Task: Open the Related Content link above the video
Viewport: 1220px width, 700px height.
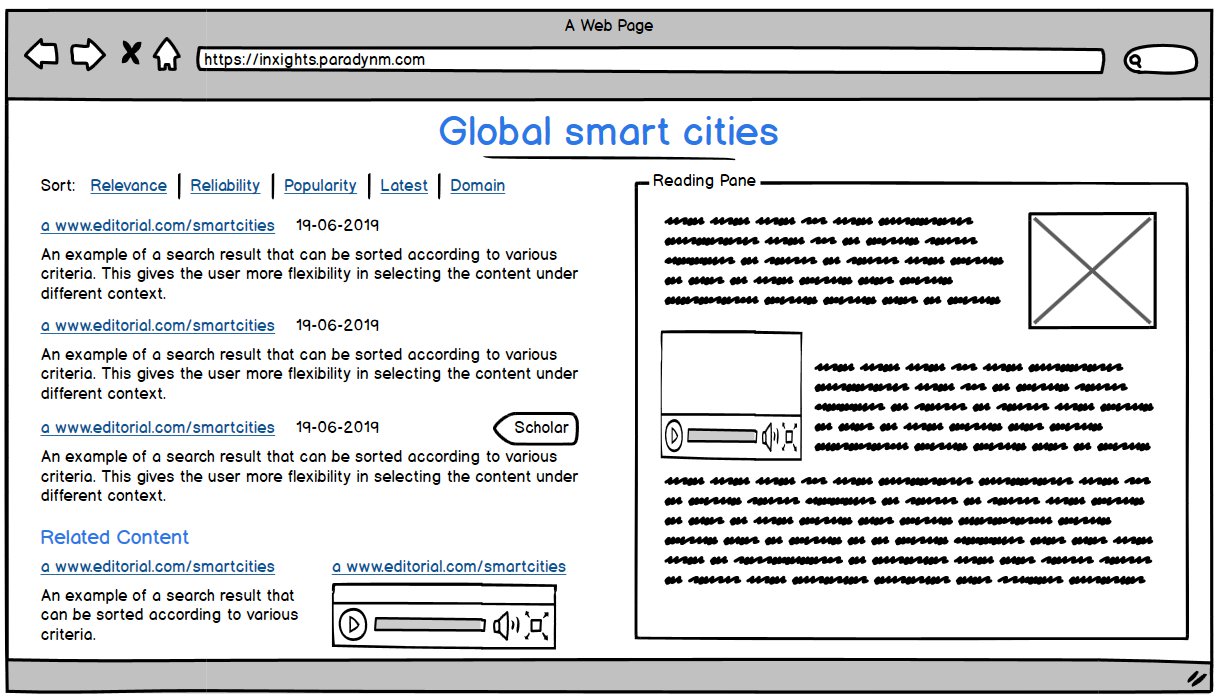Action: [449, 567]
